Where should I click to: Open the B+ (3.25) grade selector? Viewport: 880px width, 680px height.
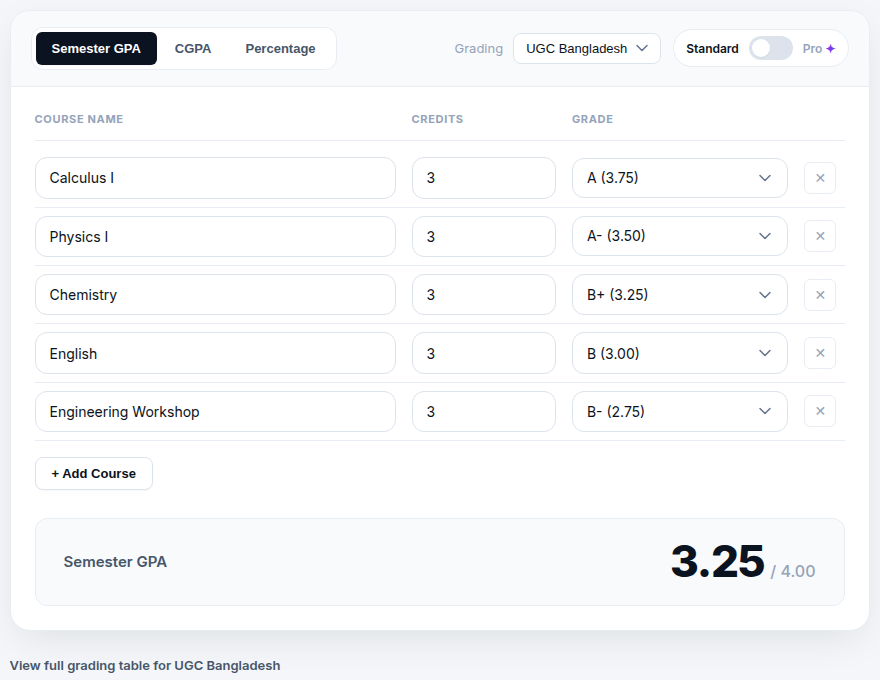click(x=680, y=295)
